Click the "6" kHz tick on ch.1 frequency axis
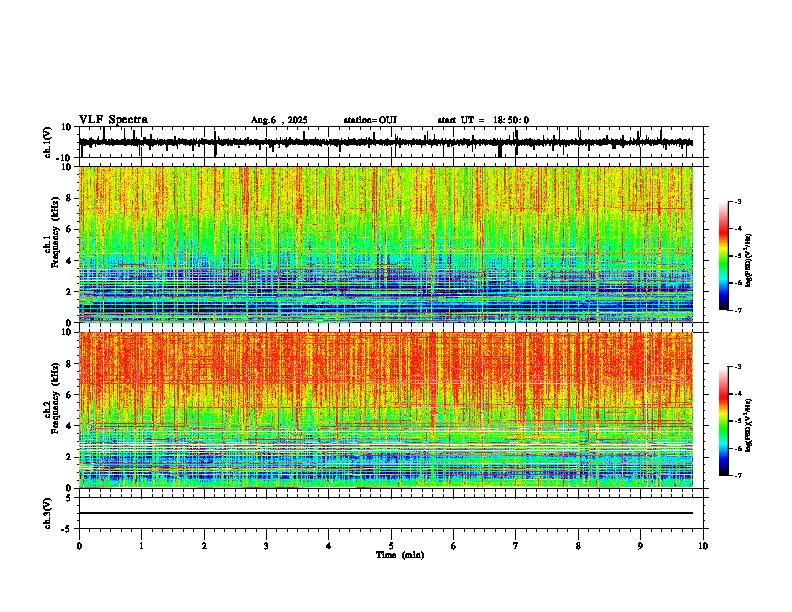The image size is (792, 612). pyautogui.click(x=70, y=229)
